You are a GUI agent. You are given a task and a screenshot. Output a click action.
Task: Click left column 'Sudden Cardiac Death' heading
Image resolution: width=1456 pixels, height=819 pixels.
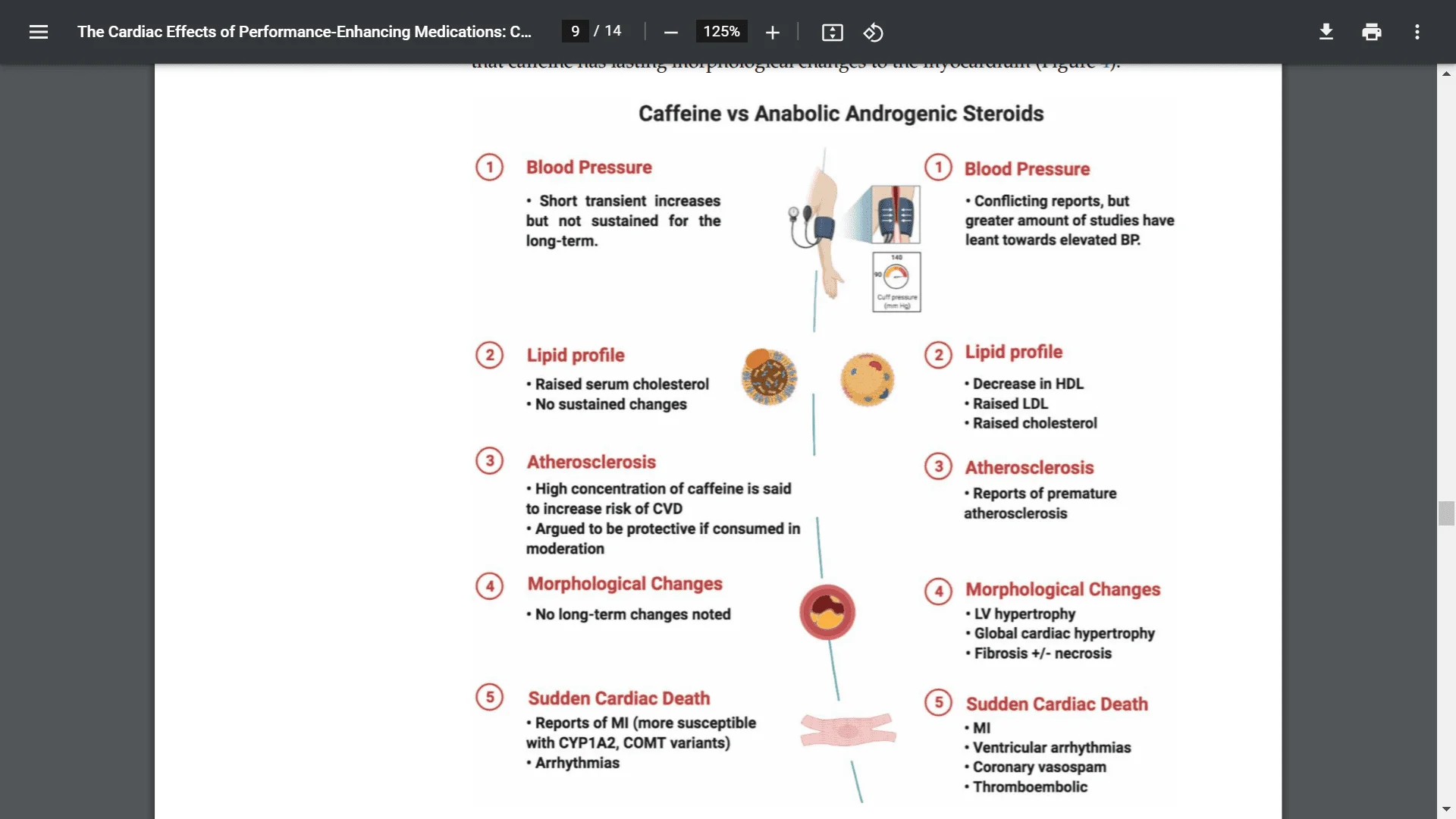pos(619,698)
